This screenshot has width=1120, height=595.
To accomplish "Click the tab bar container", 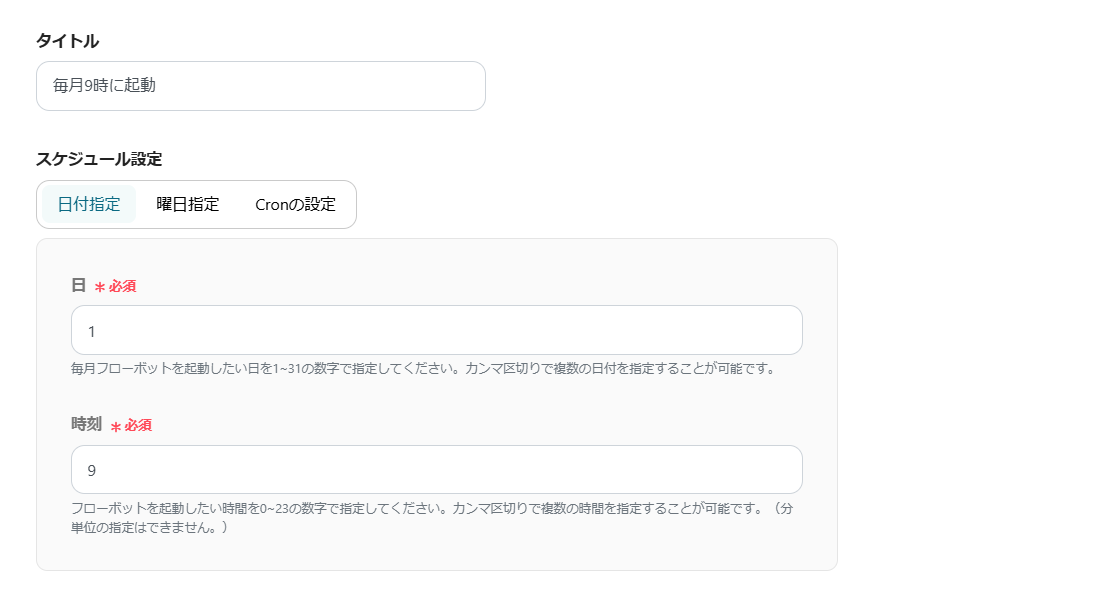I will pyautogui.click(x=196, y=204).
